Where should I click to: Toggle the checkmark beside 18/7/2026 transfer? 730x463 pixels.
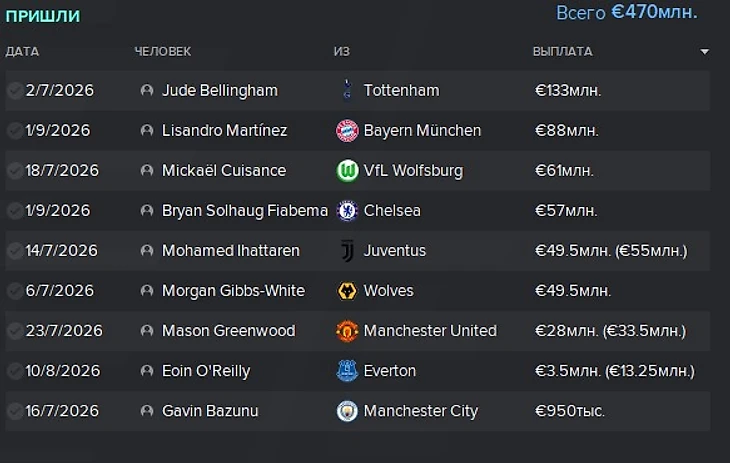(x=15, y=170)
